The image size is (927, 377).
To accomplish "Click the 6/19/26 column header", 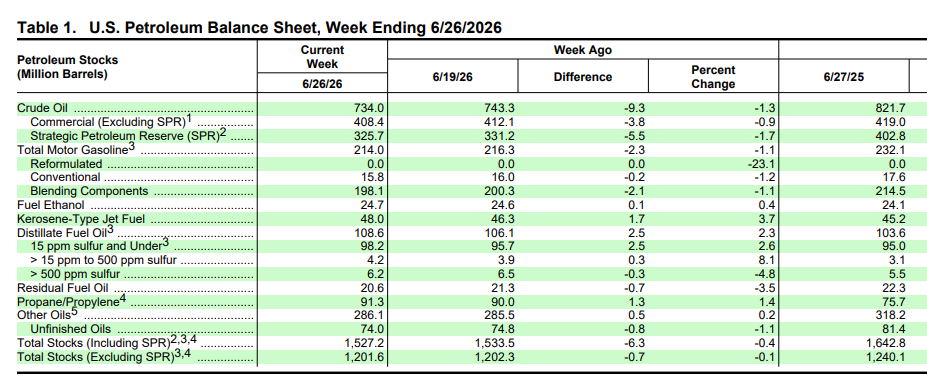I will point(453,77).
